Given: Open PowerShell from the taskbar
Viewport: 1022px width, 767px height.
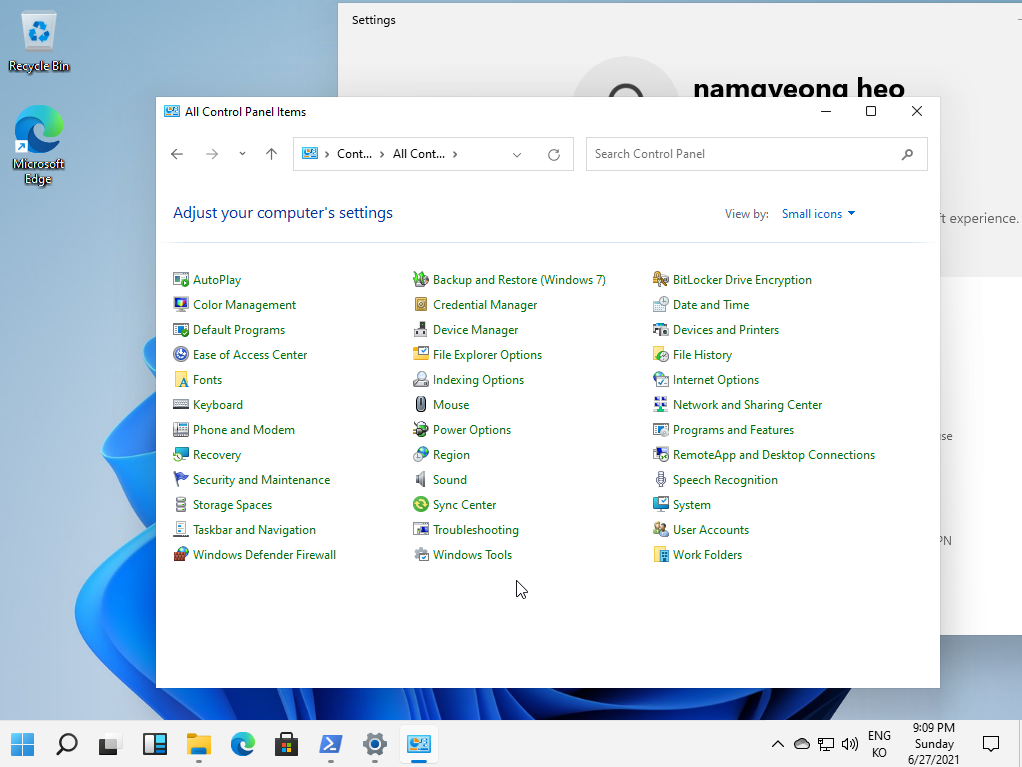Looking at the screenshot, I should coord(330,744).
